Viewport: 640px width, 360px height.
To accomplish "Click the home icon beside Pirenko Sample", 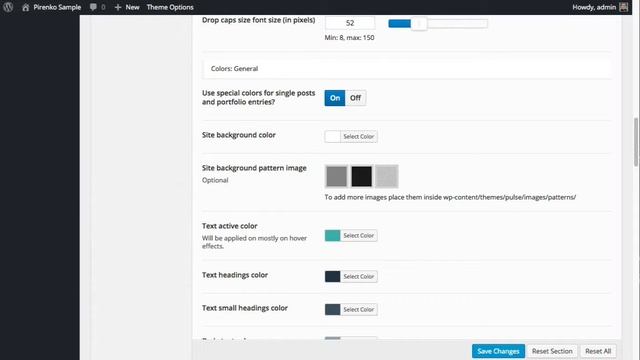I will [x=25, y=7].
